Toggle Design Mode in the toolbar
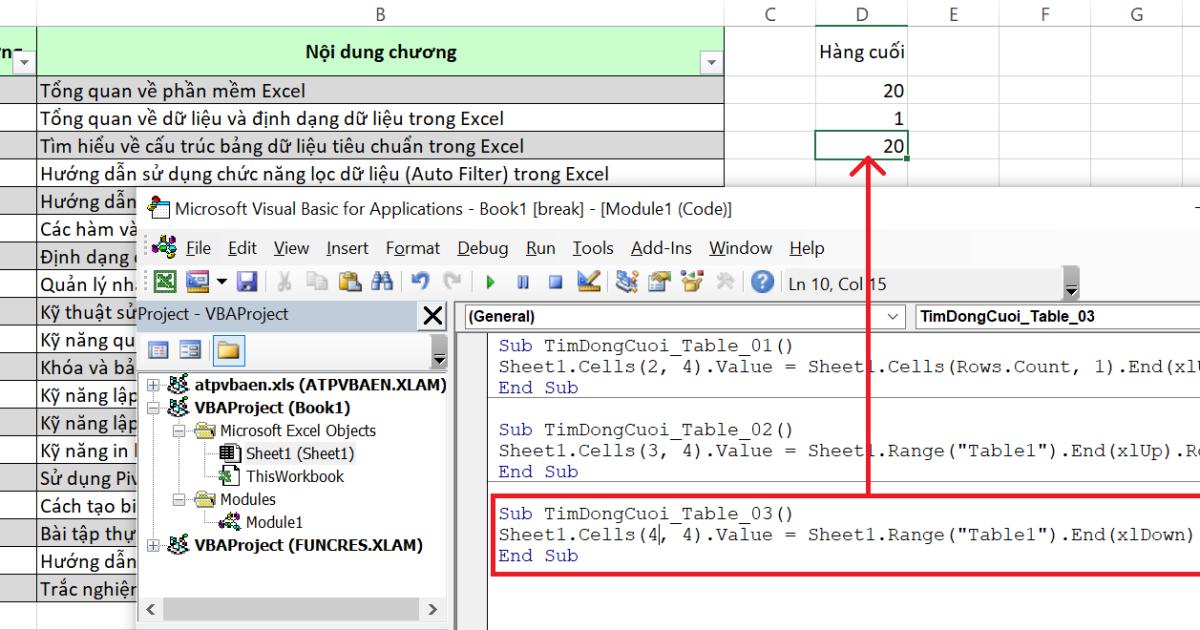This screenshot has width=1200, height=630. [x=586, y=281]
